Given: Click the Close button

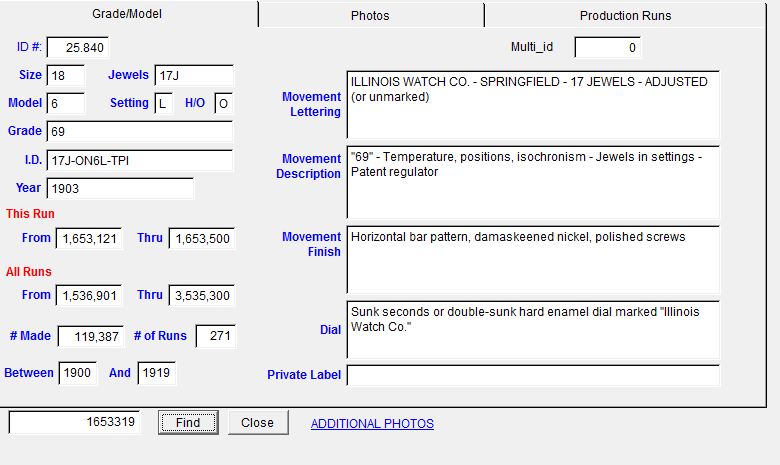Looking at the screenshot, I should pos(257,422).
